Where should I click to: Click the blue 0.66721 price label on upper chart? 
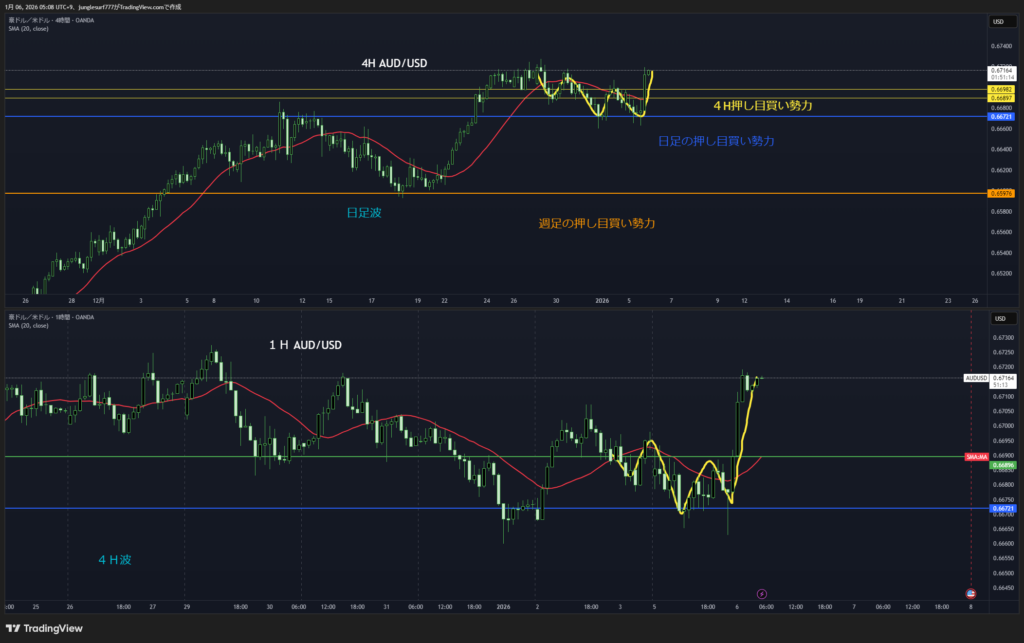(1002, 116)
